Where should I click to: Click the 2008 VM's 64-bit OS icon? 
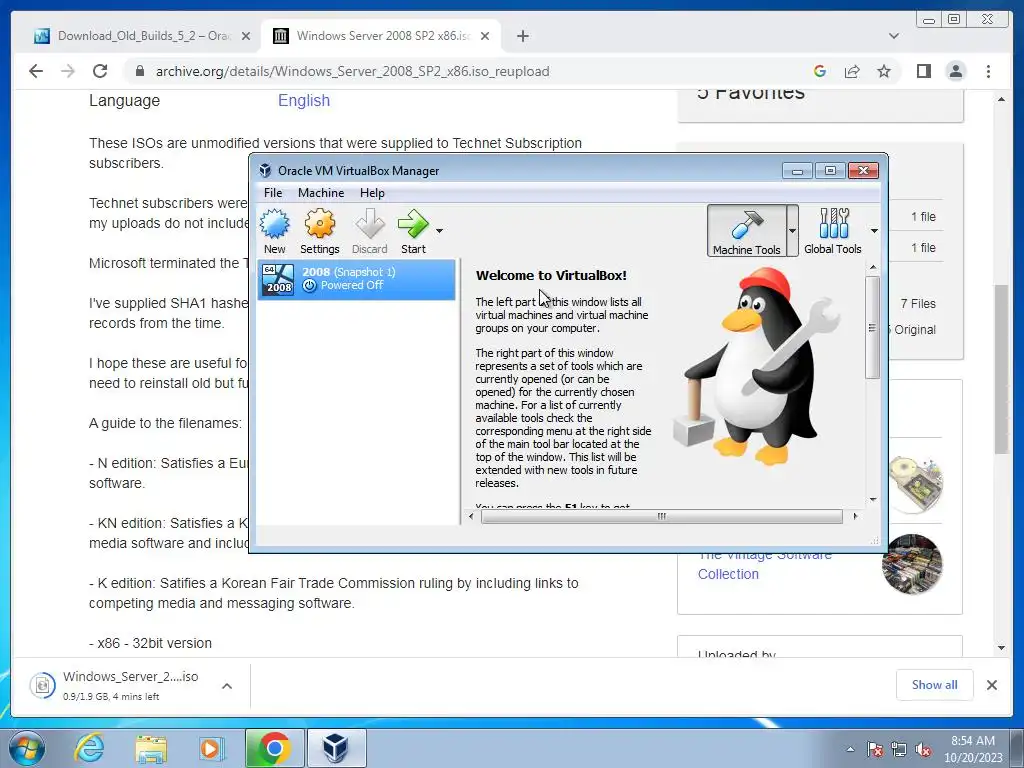point(278,280)
